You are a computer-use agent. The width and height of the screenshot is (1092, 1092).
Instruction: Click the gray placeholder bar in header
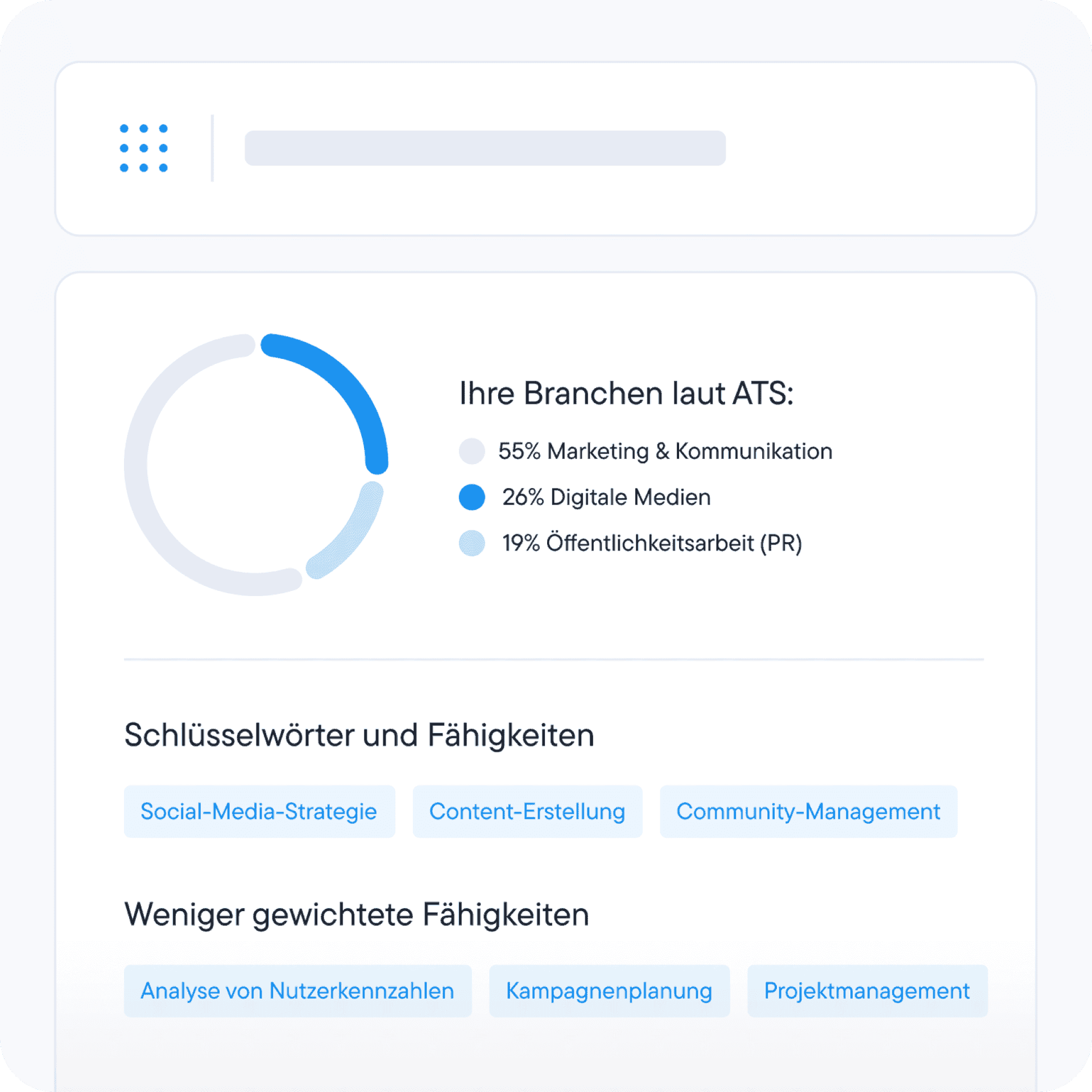point(485,148)
